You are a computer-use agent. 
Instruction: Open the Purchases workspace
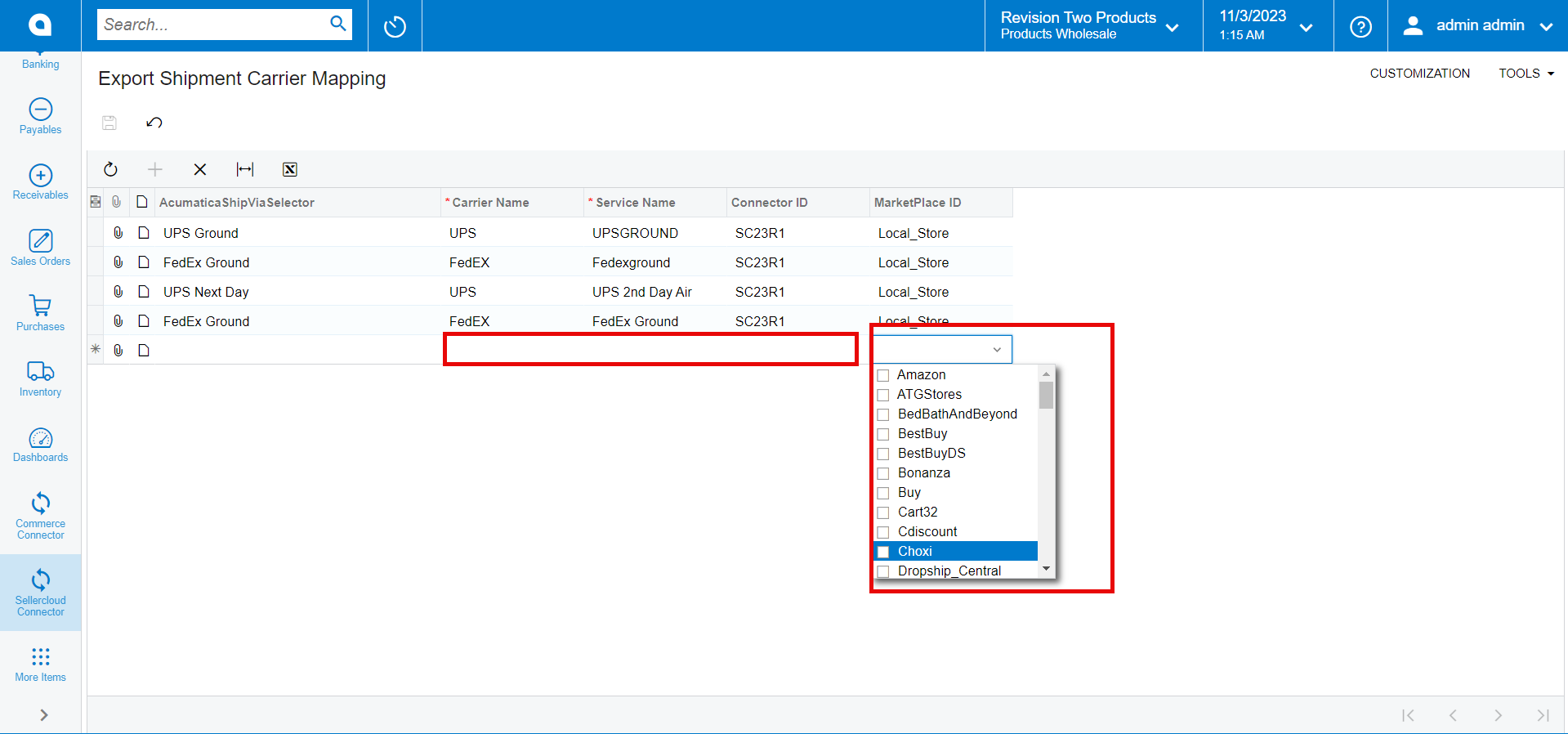40,313
